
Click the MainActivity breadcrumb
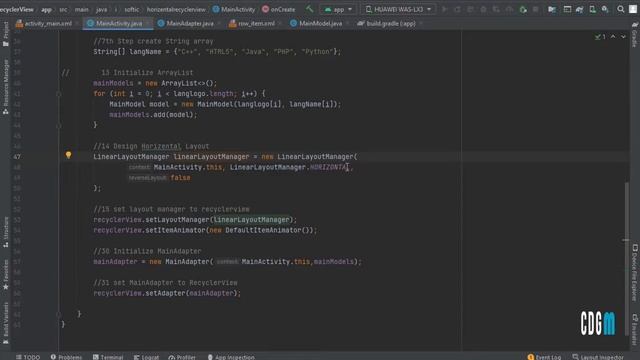(x=234, y=9)
